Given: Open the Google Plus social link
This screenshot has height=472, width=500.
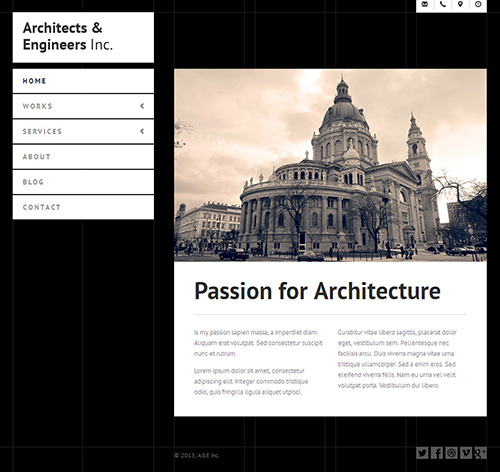Looking at the screenshot, I should 480,453.
